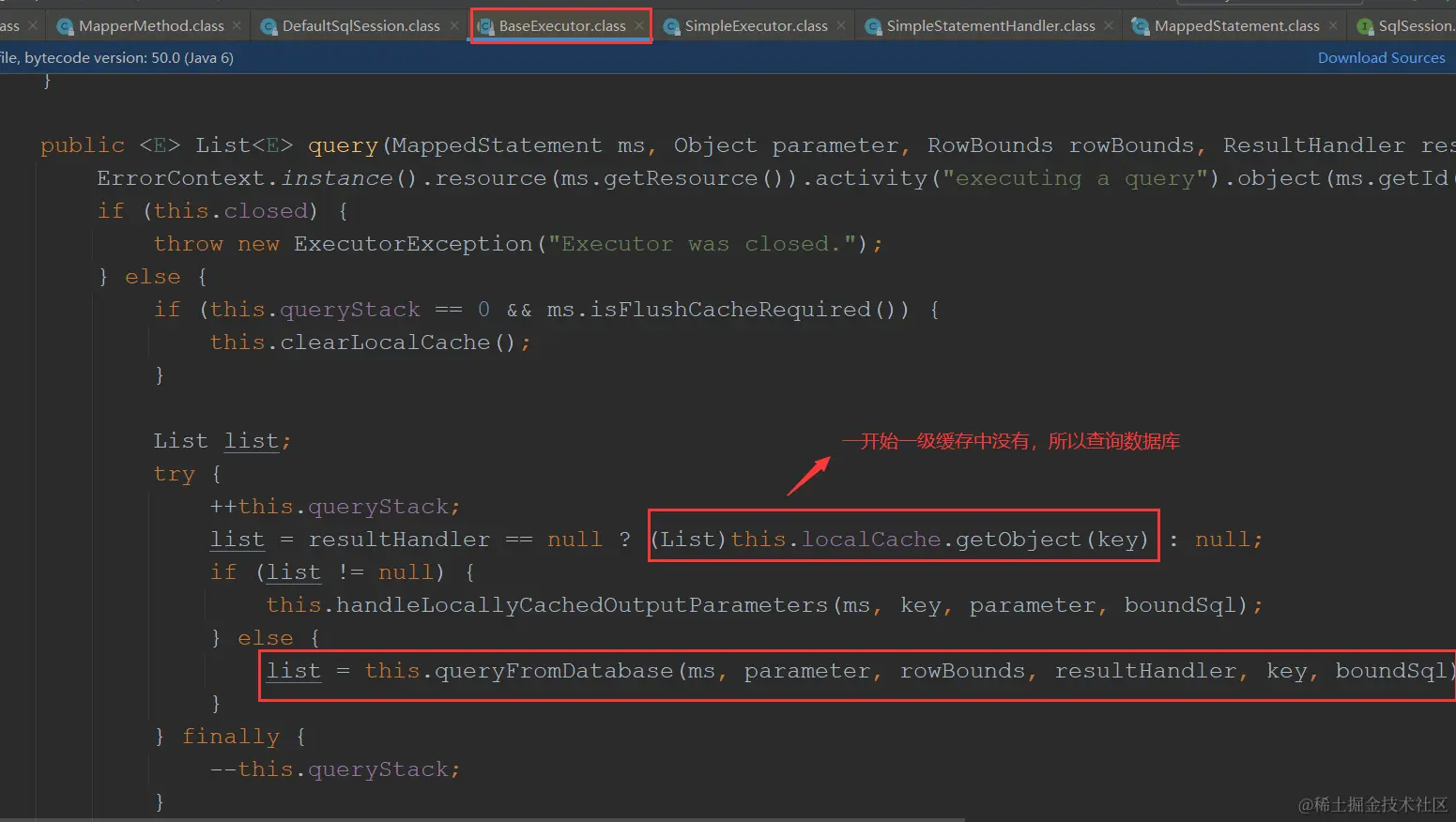The image size is (1456, 822).
Task: Click the DefaultSqlSession.class file icon
Action: click(x=268, y=26)
